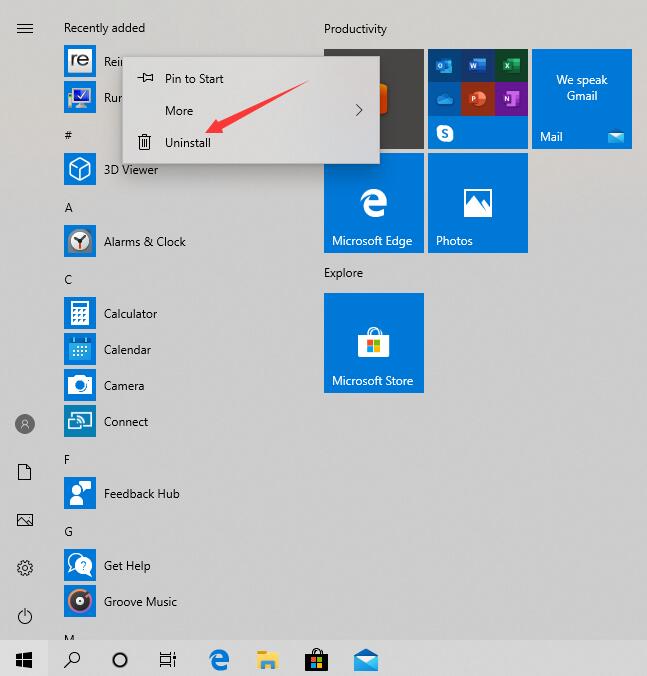Open the Microsoft Store tile

coord(374,343)
